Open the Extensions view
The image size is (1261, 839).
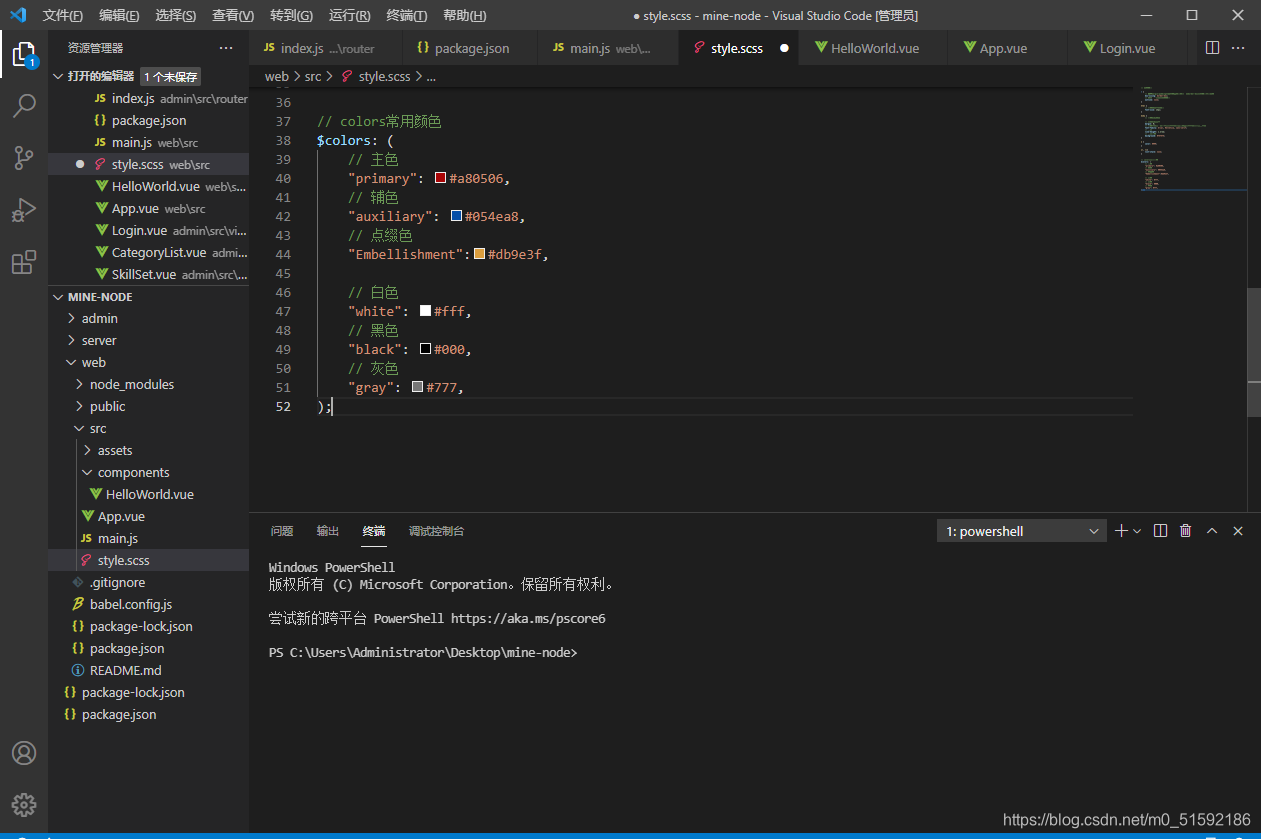click(24, 263)
